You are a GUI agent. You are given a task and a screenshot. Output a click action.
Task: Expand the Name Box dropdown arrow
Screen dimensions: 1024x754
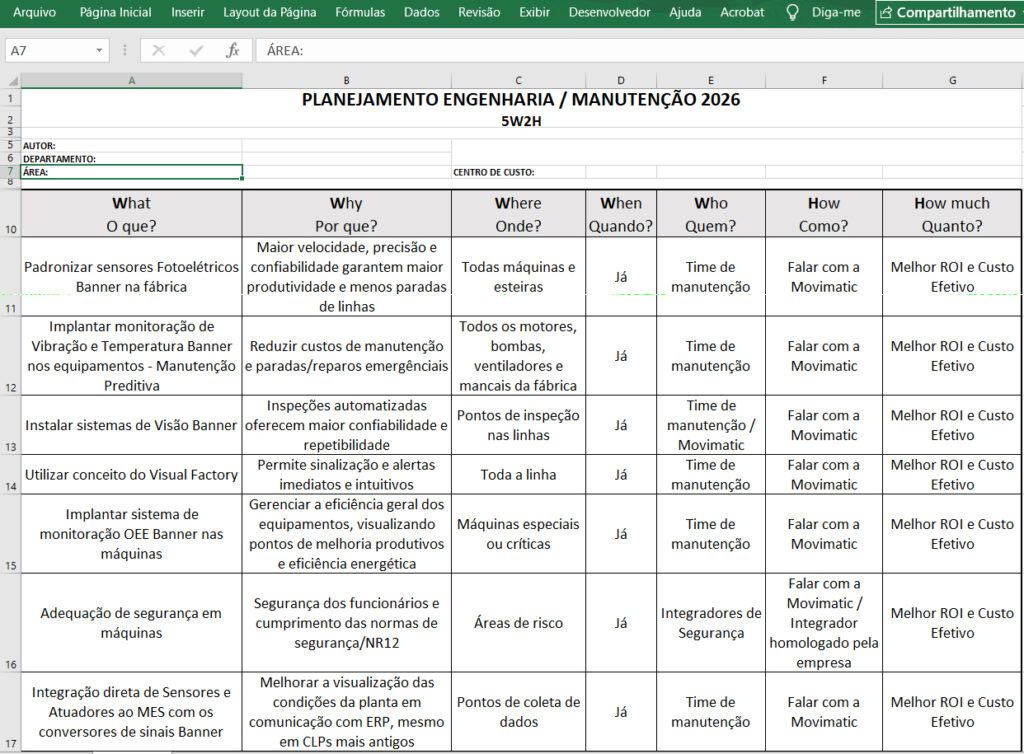100,50
